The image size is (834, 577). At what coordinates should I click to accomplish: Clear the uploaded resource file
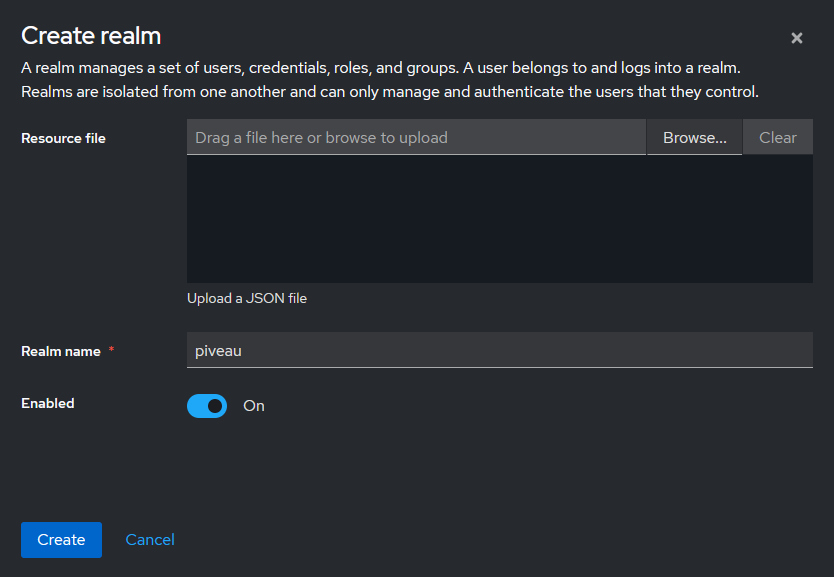click(777, 138)
